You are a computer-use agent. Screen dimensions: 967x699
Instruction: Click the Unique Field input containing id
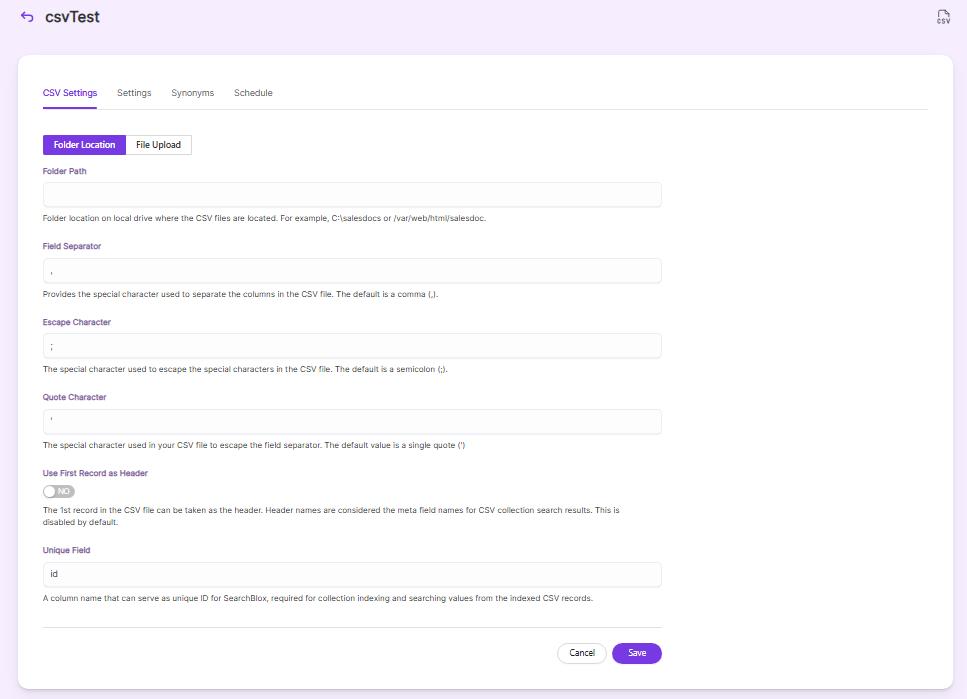(x=352, y=574)
